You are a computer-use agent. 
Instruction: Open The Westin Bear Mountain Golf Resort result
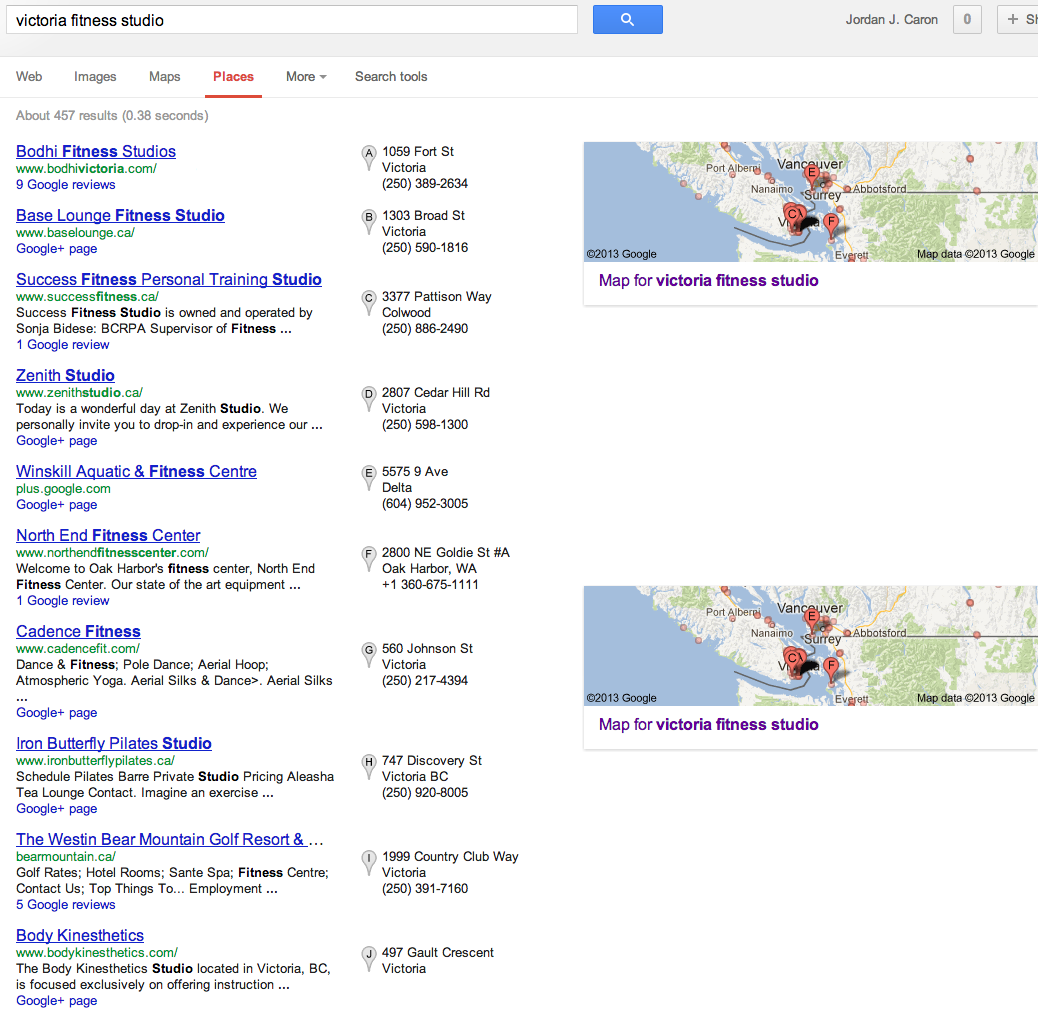(x=169, y=839)
